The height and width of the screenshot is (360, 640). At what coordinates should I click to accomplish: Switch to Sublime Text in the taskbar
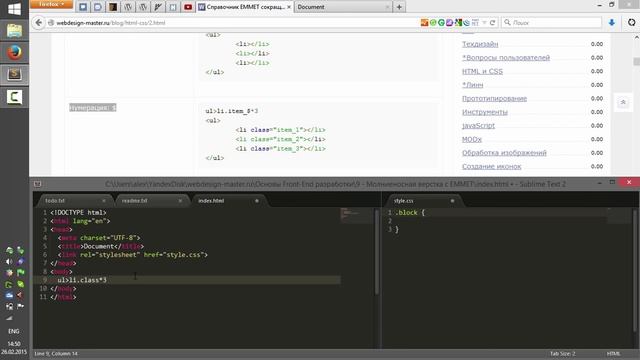[14, 74]
